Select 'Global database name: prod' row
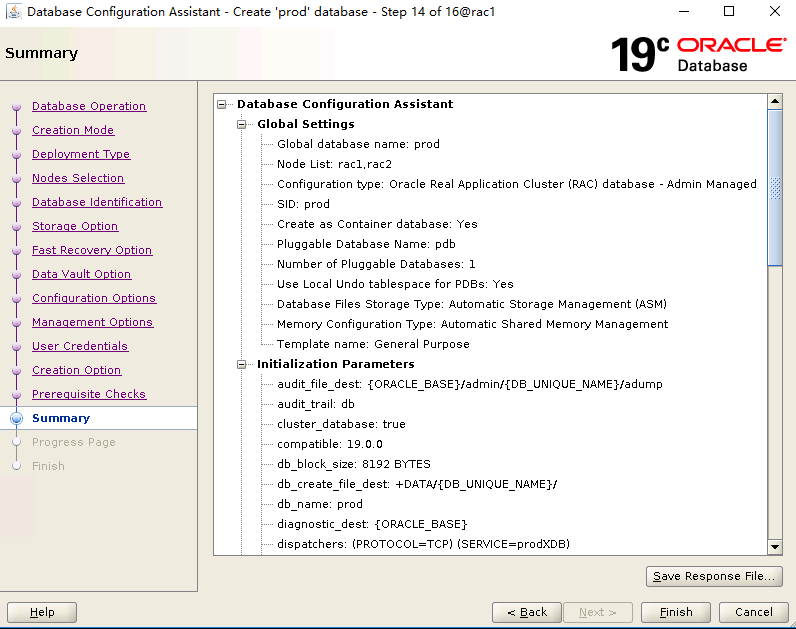This screenshot has width=796, height=629. point(358,144)
